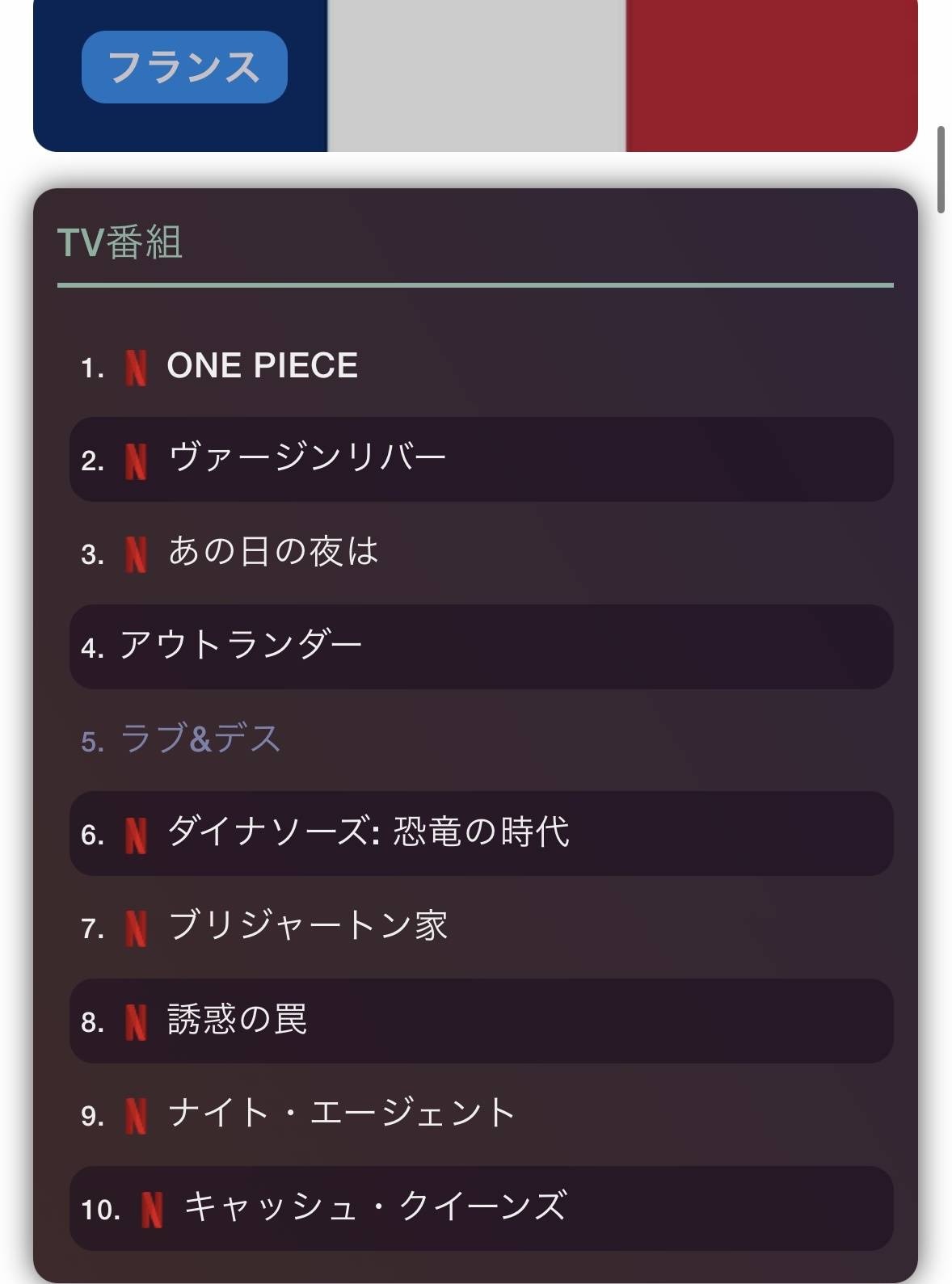Select the 誘惑の罠 title
The image size is (952, 1284).
[237, 1021]
